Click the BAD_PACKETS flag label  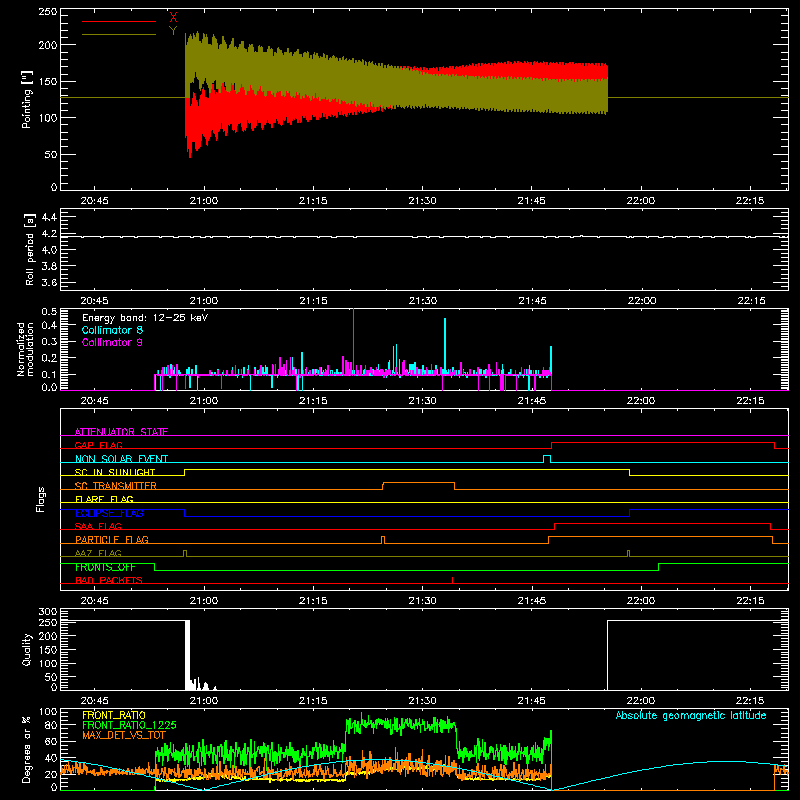[109, 580]
